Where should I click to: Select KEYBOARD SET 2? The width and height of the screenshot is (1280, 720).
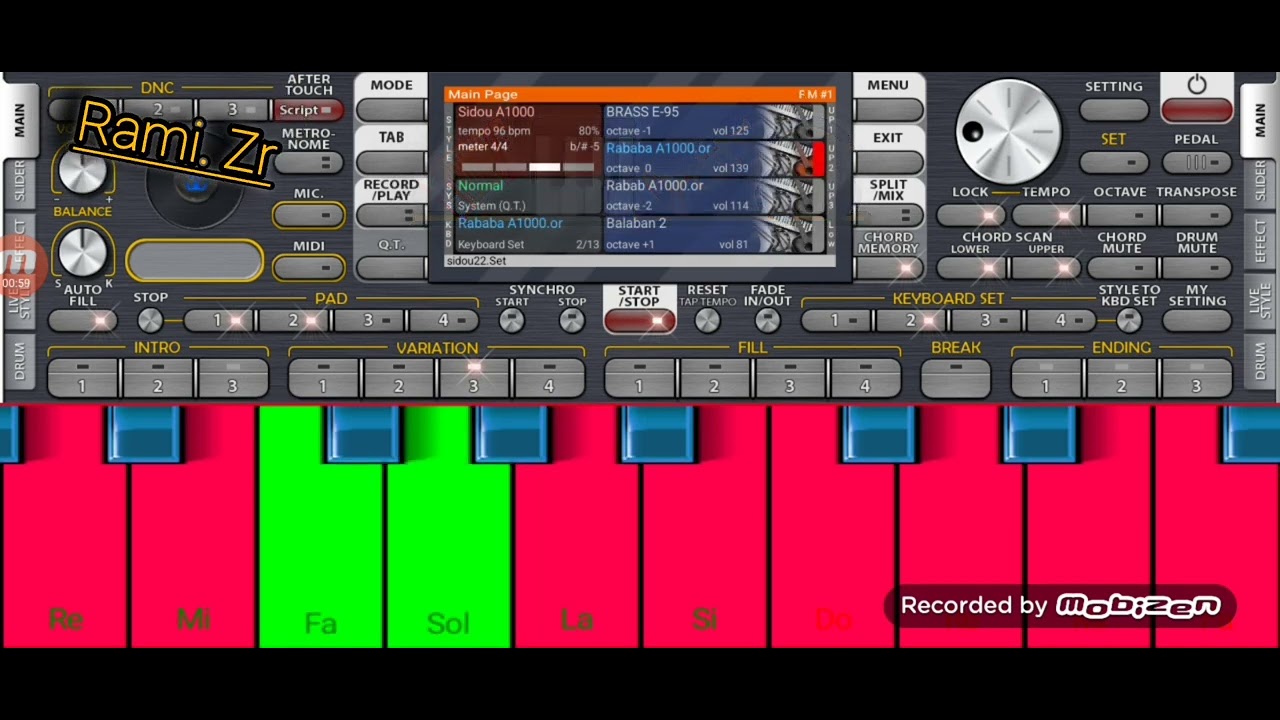[911, 320]
